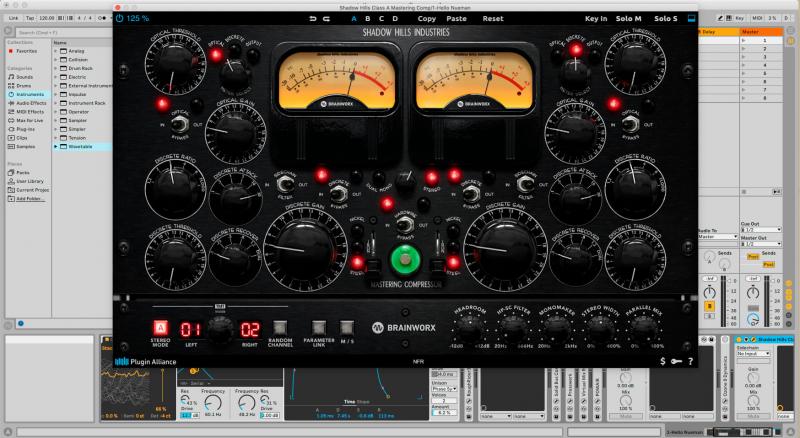Open Current Project under Places
This screenshot has width=800, height=438.
pos(29,190)
